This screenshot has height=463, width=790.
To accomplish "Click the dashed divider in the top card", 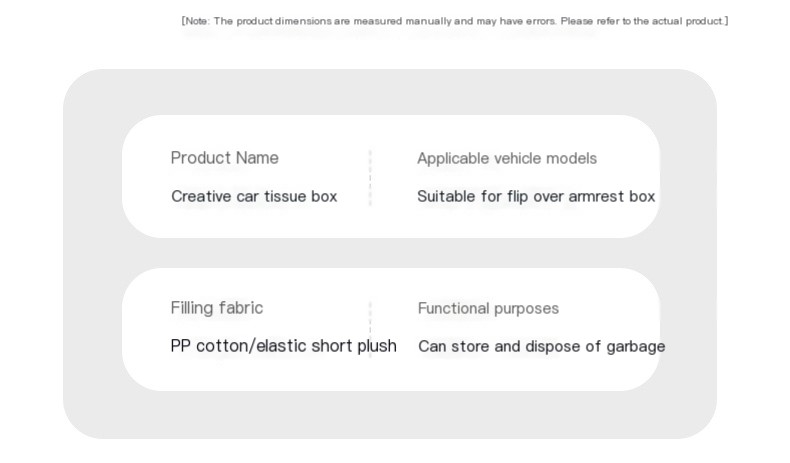I will point(370,177).
